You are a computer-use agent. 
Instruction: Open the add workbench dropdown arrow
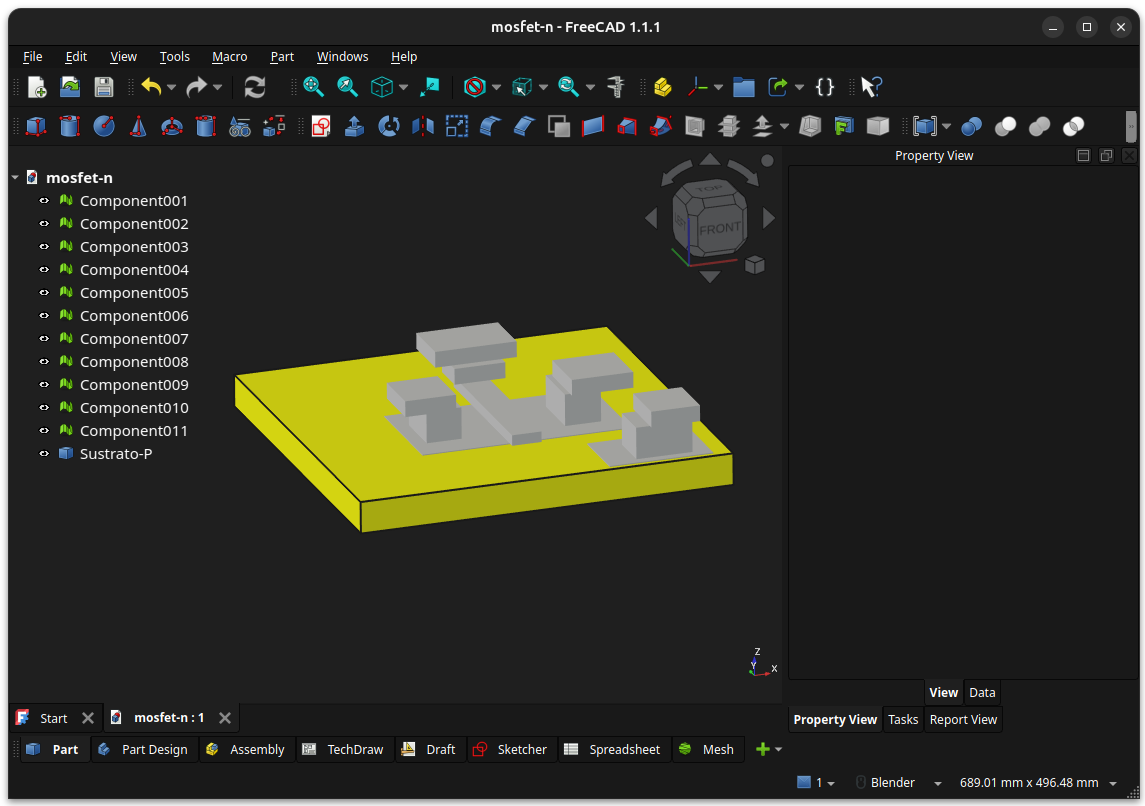(778, 750)
